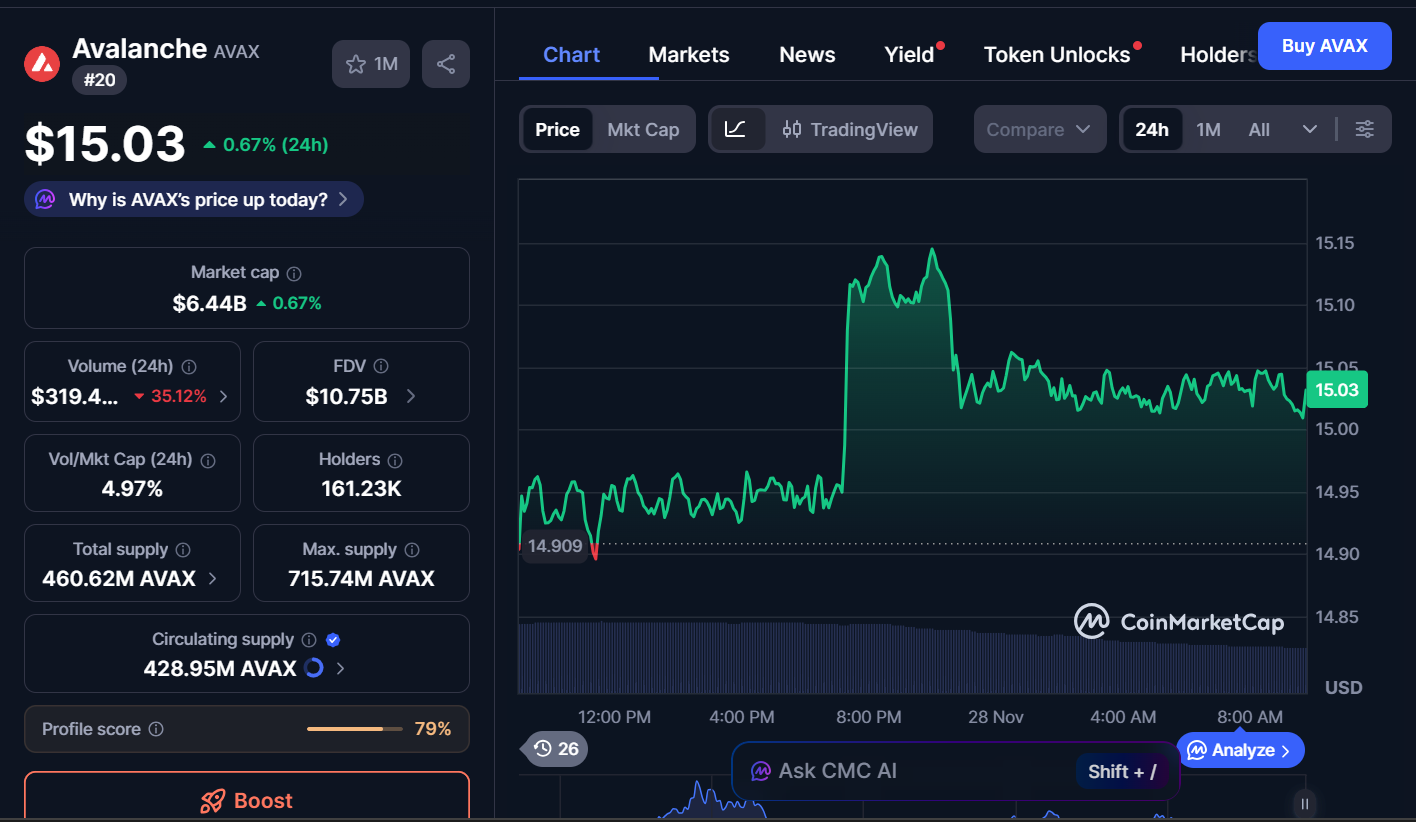Image resolution: width=1416 pixels, height=822 pixels.
Task: Click the Avalanche red logo
Action: [x=42, y=63]
